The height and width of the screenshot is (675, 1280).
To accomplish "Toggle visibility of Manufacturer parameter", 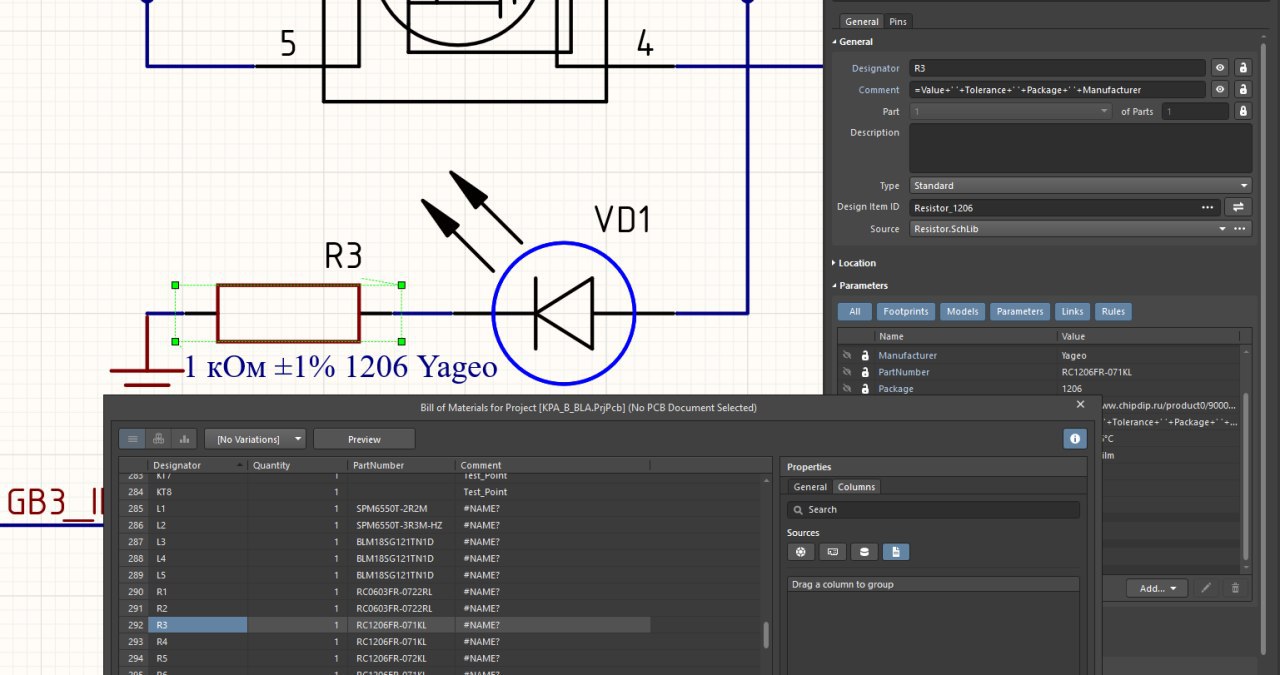I will point(846,355).
